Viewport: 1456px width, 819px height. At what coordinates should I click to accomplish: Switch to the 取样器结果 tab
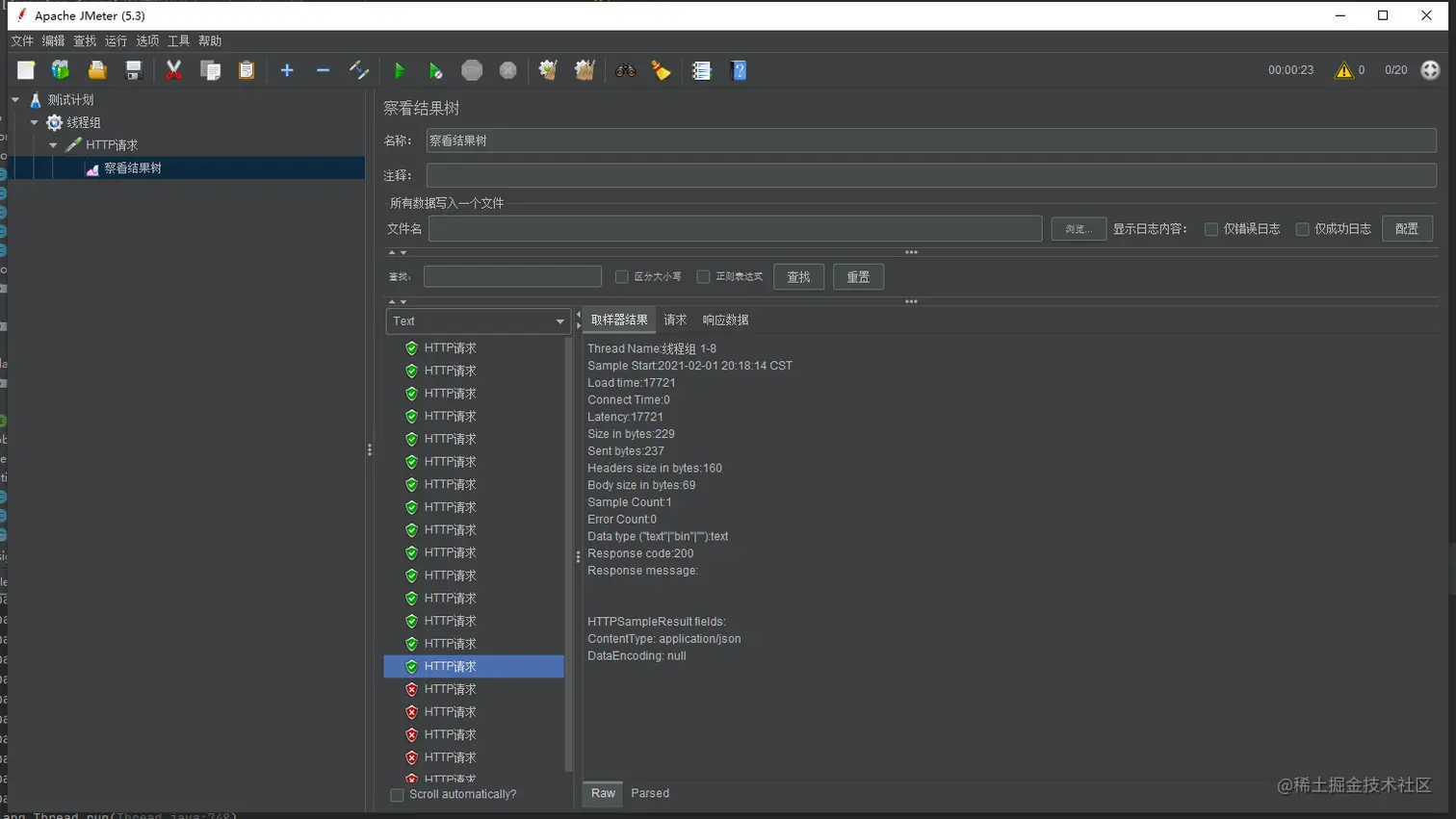tap(619, 320)
